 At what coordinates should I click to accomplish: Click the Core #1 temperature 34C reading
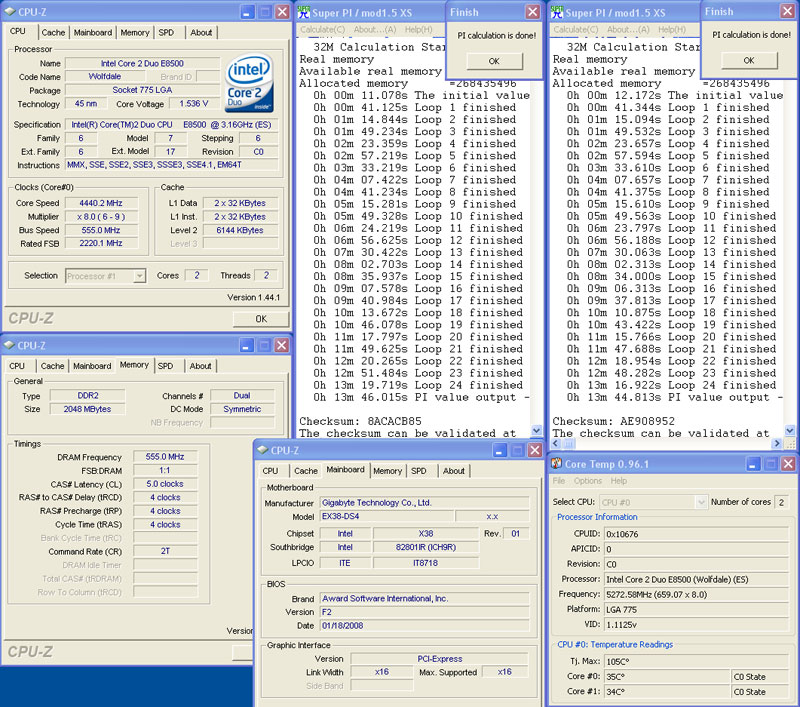click(x=667, y=692)
